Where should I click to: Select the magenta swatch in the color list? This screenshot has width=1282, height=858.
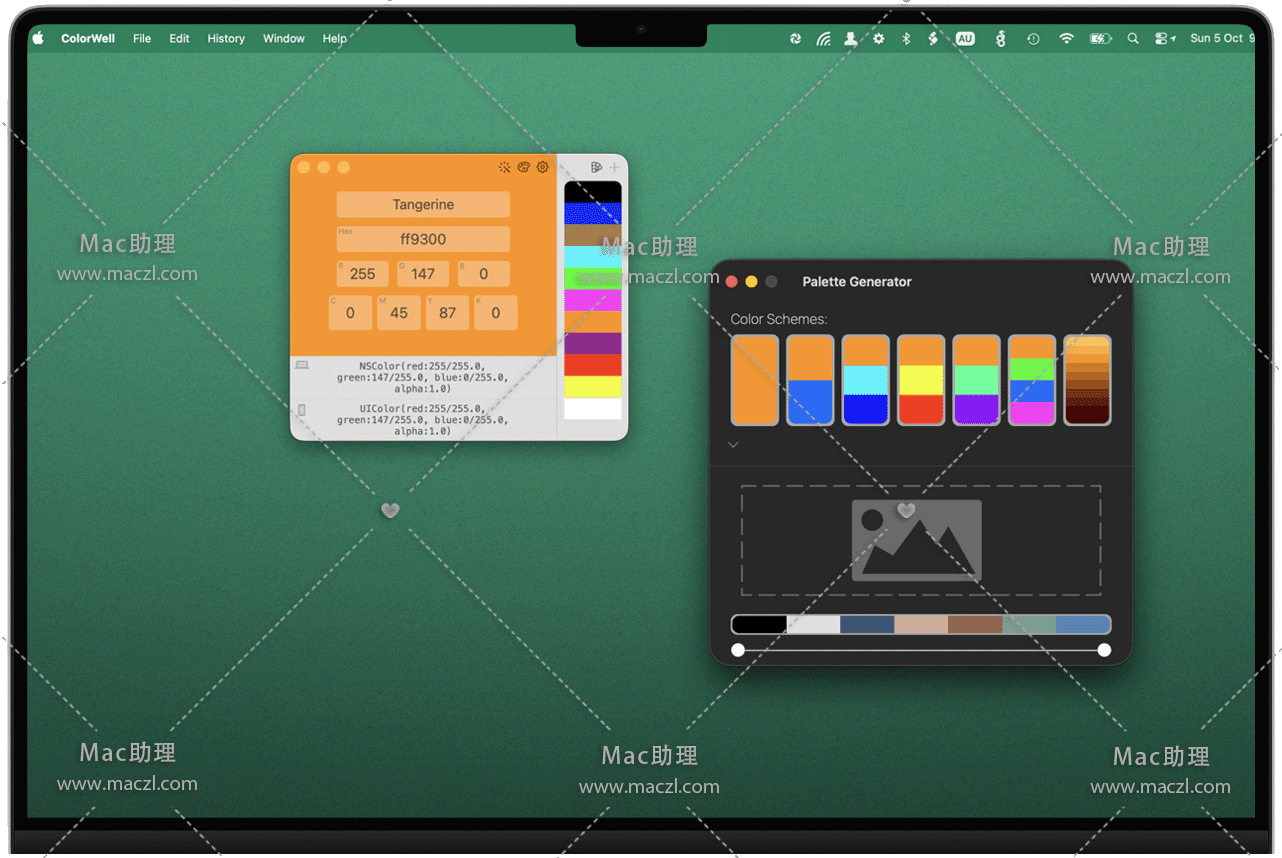click(593, 300)
